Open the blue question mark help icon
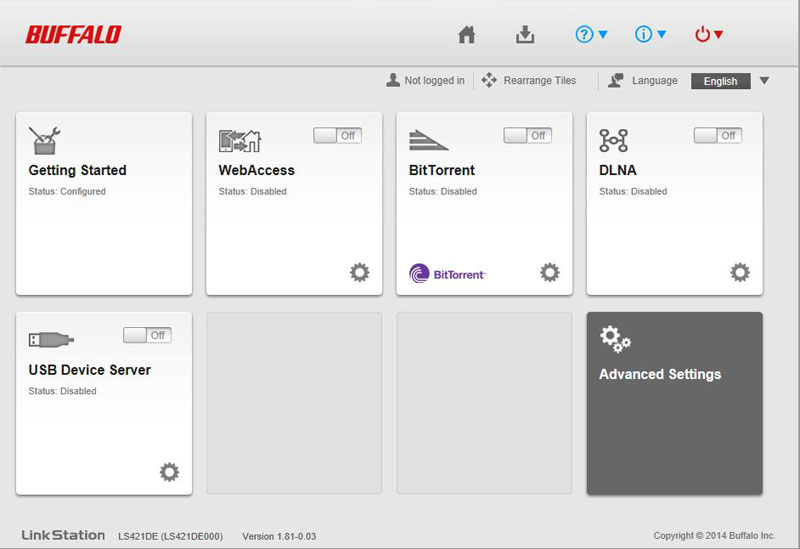This screenshot has height=549, width=800. (584, 35)
